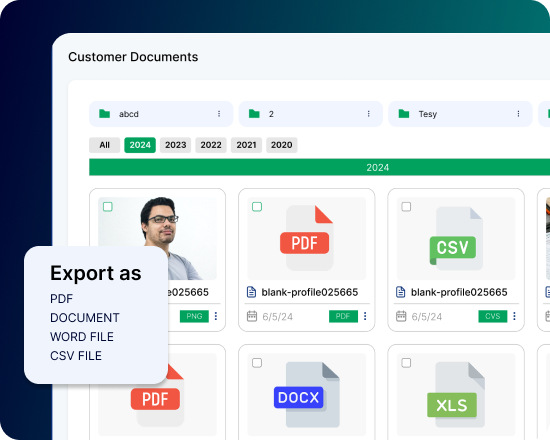Click calendar icon on the CVS card

pos(401,316)
